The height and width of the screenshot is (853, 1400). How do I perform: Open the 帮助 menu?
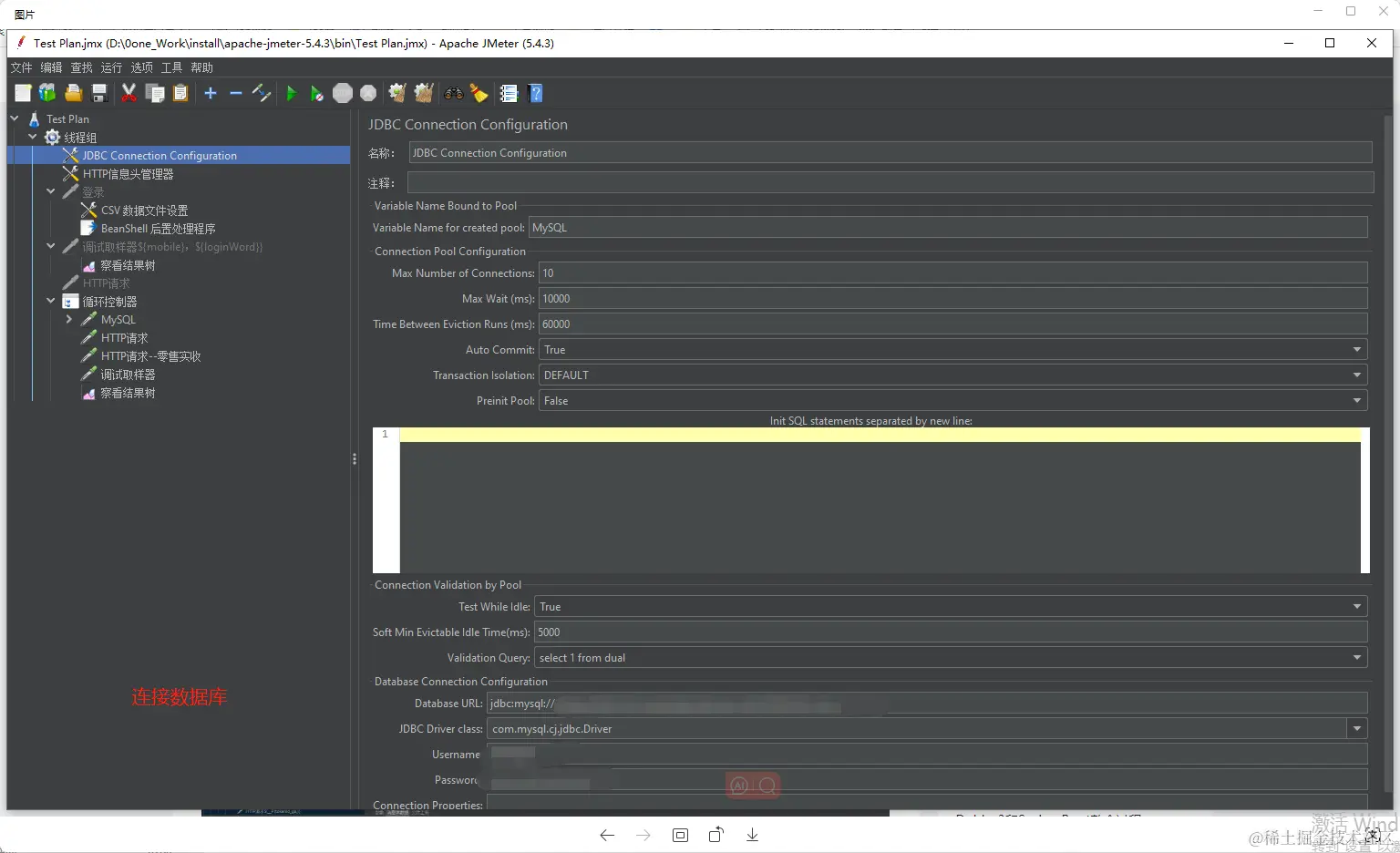pos(201,67)
